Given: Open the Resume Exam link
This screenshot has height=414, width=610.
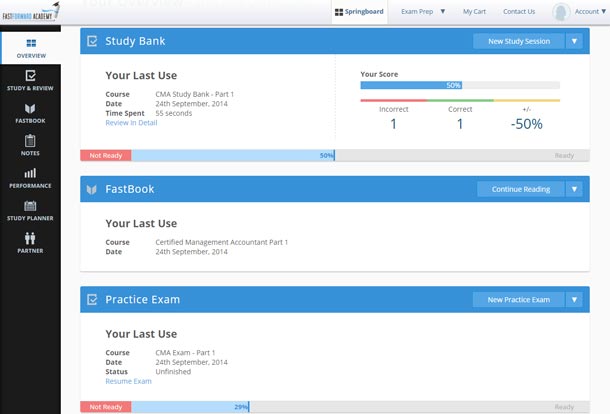Looking at the screenshot, I should (x=128, y=381).
